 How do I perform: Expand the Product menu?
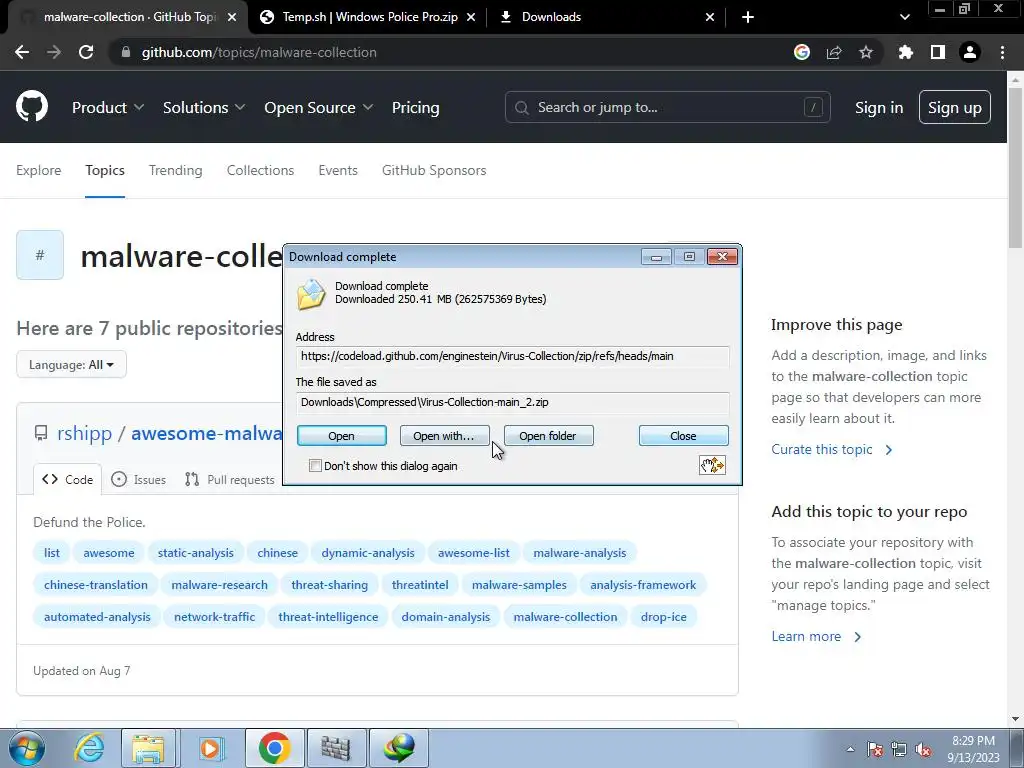coord(108,107)
